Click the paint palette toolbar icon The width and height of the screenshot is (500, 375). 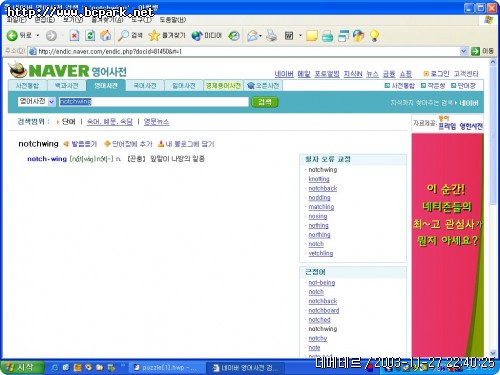pyautogui.click(x=359, y=35)
